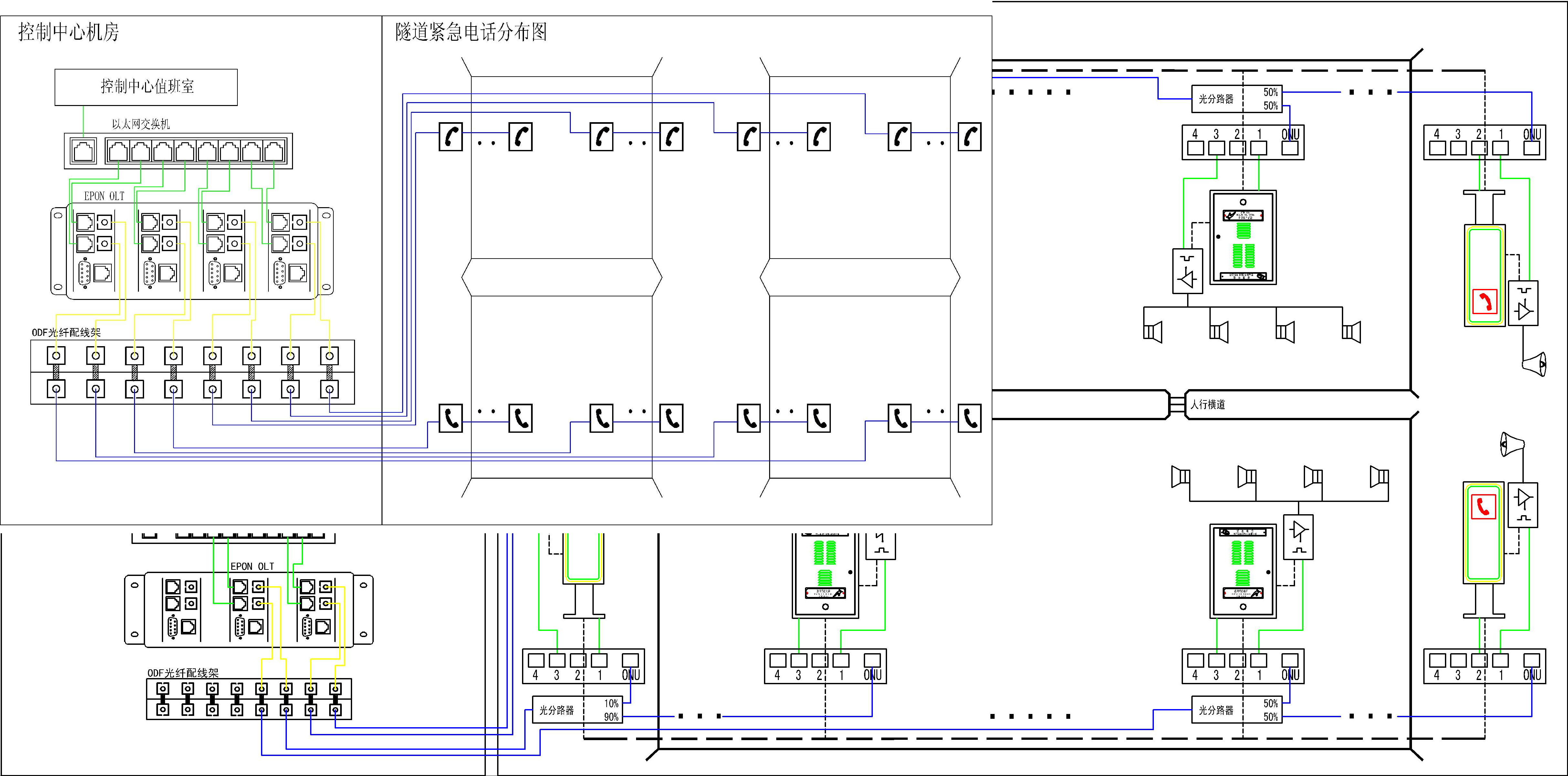
Task: Click EPON OLT label in lower background drawing
Action: (x=252, y=567)
